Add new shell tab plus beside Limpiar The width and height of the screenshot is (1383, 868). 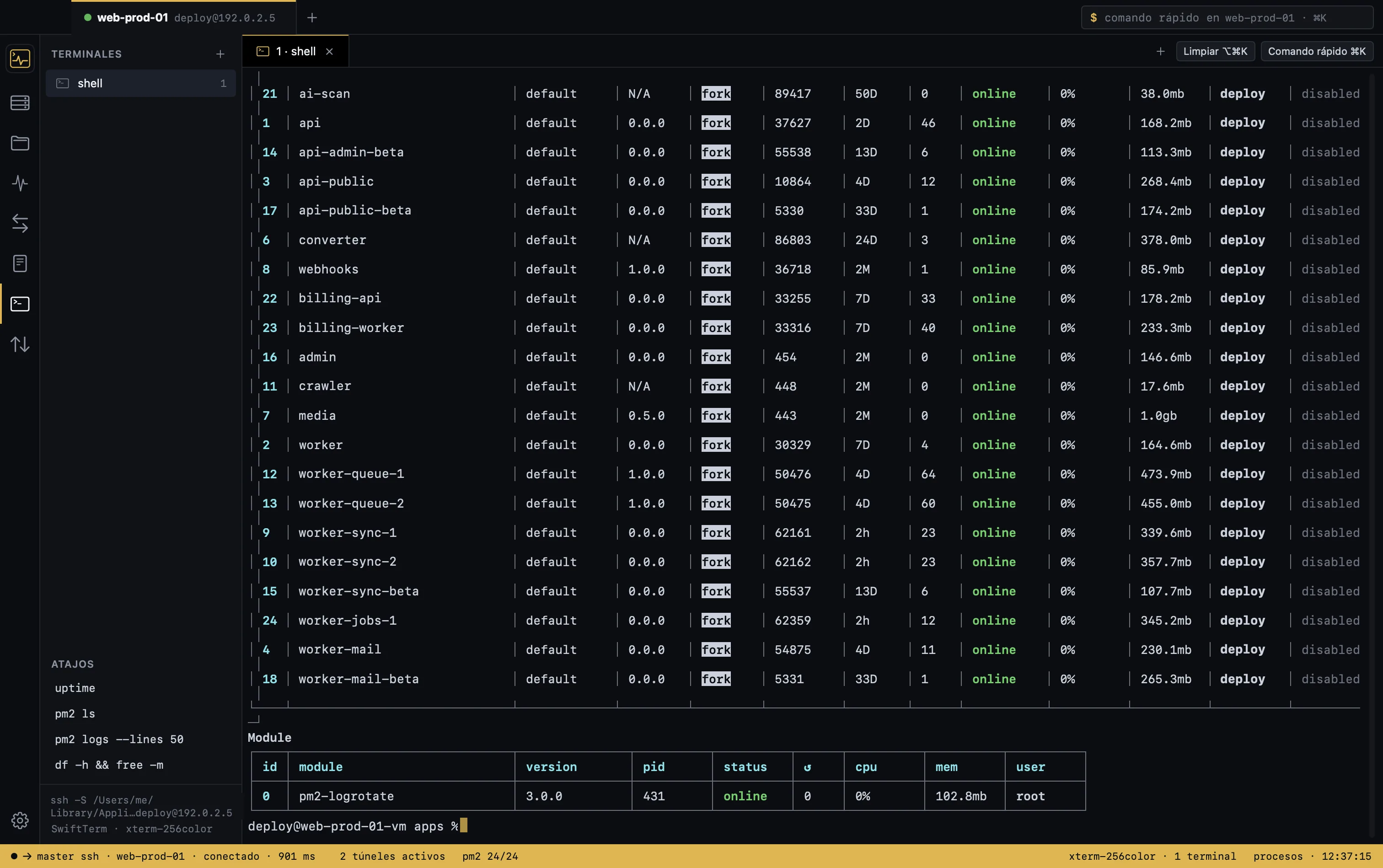coord(1160,51)
